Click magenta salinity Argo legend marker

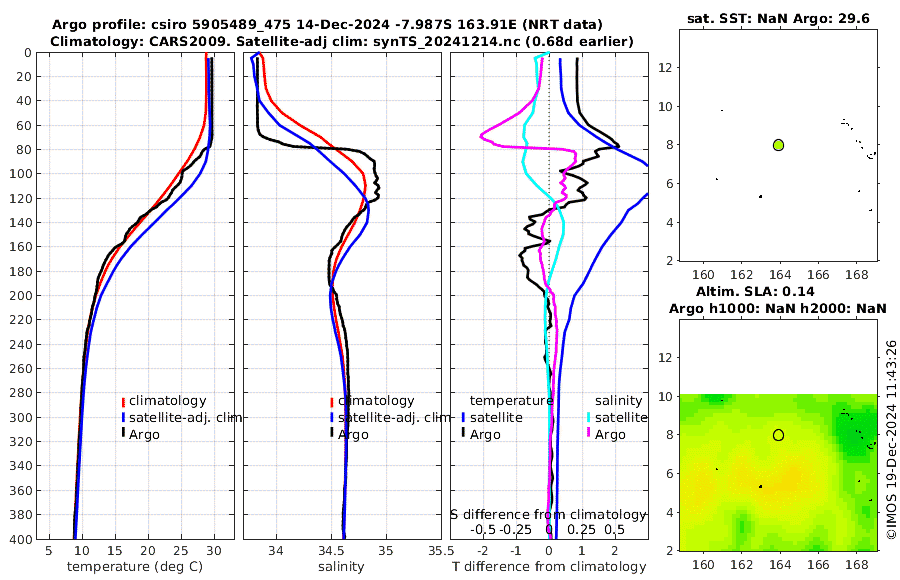589,434
